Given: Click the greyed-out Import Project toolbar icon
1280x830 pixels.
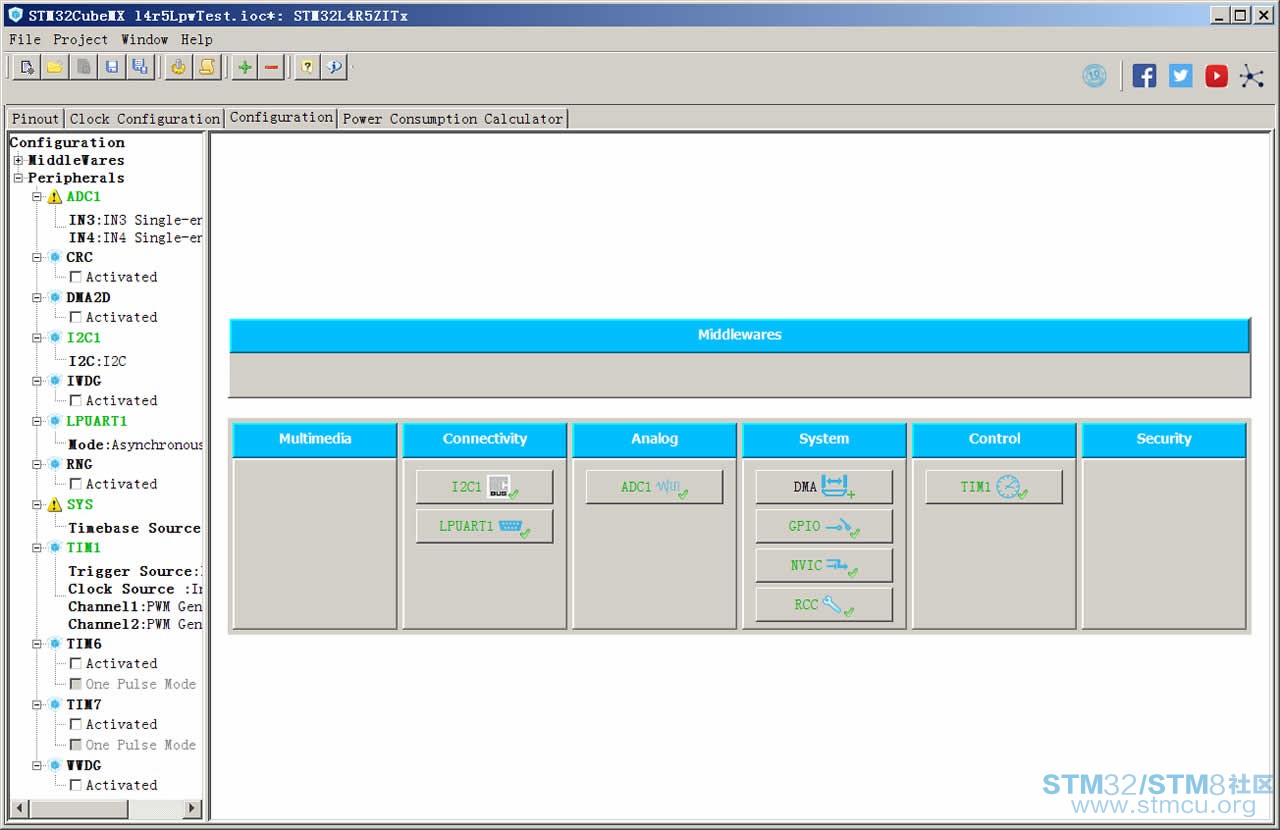Looking at the screenshot, I should [x=84, y=67].
